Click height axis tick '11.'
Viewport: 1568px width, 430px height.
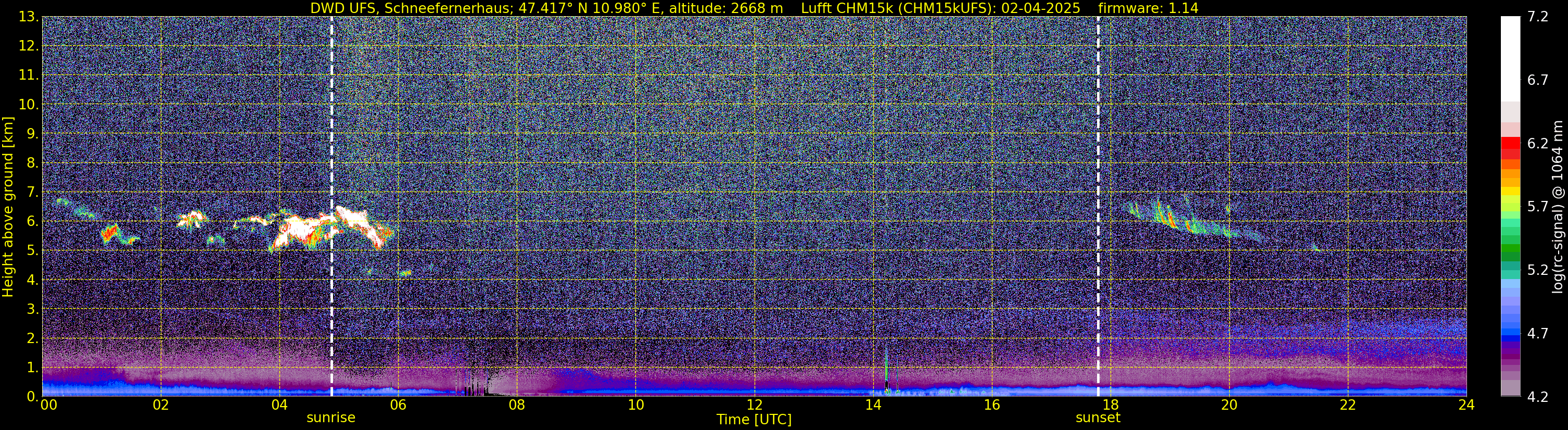[29, 75]
